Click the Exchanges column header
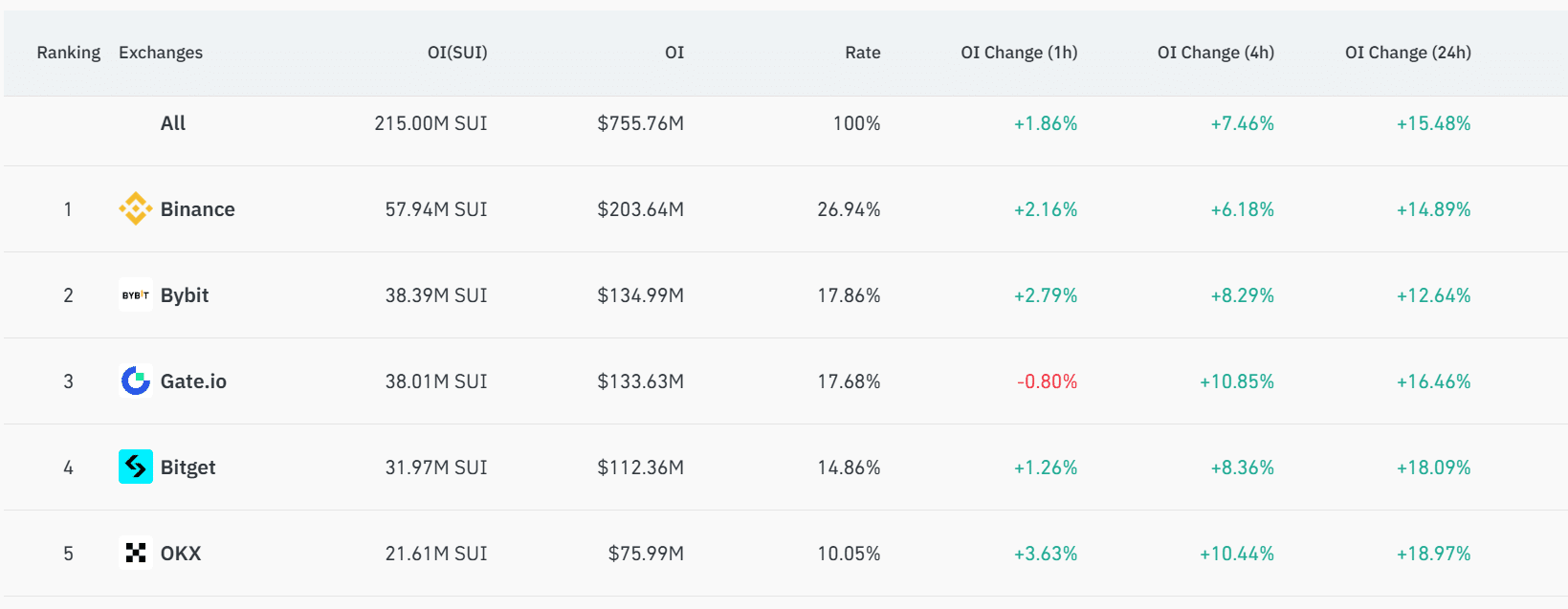 pyautogui.click(x=160, y=53)
